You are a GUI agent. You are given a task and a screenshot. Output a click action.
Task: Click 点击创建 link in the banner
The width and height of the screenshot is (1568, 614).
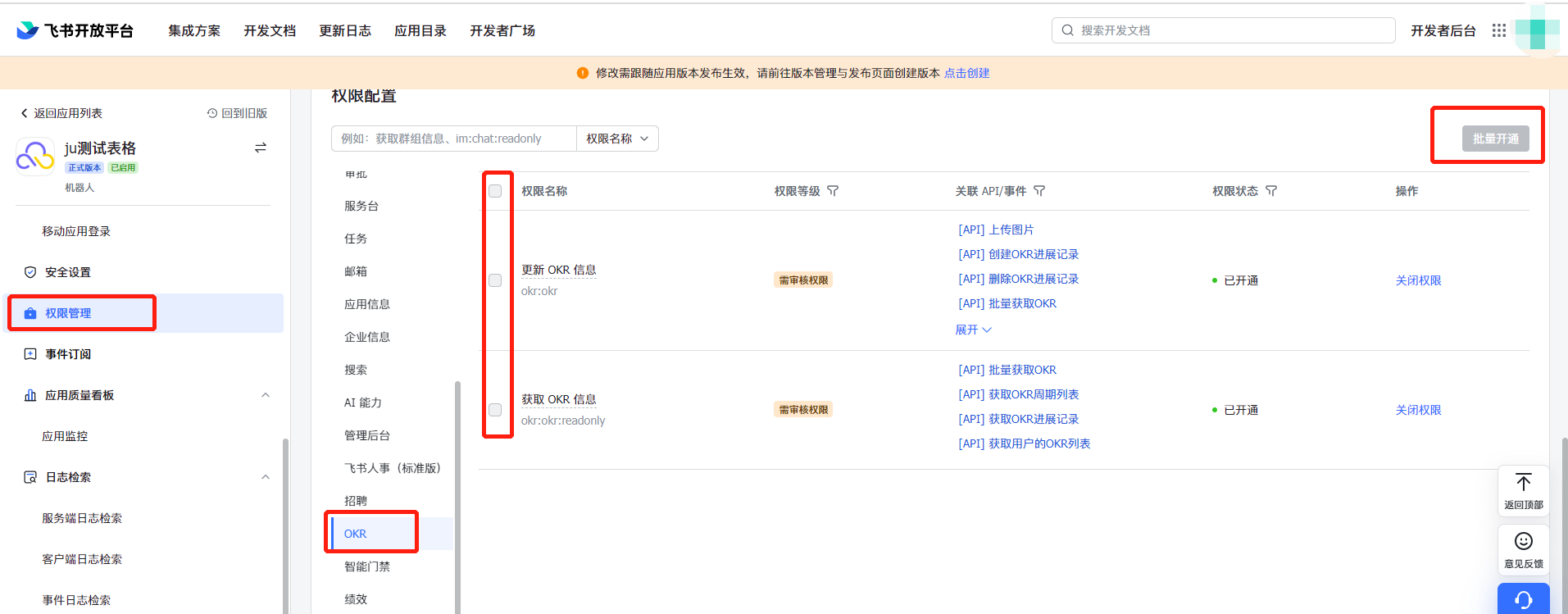[x=966, y=73]
